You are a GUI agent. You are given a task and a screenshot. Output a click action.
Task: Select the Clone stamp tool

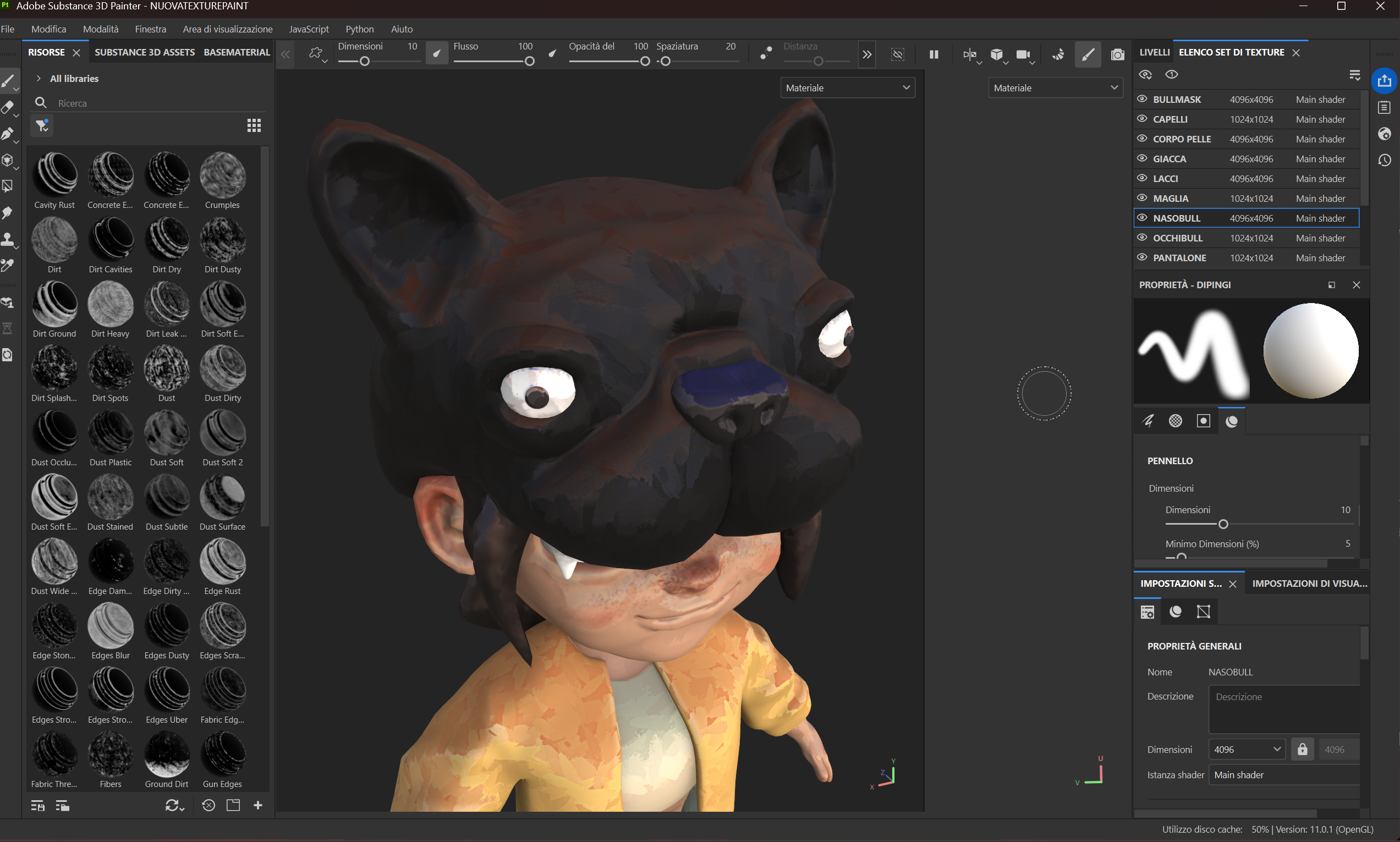[x=8, y=239]
